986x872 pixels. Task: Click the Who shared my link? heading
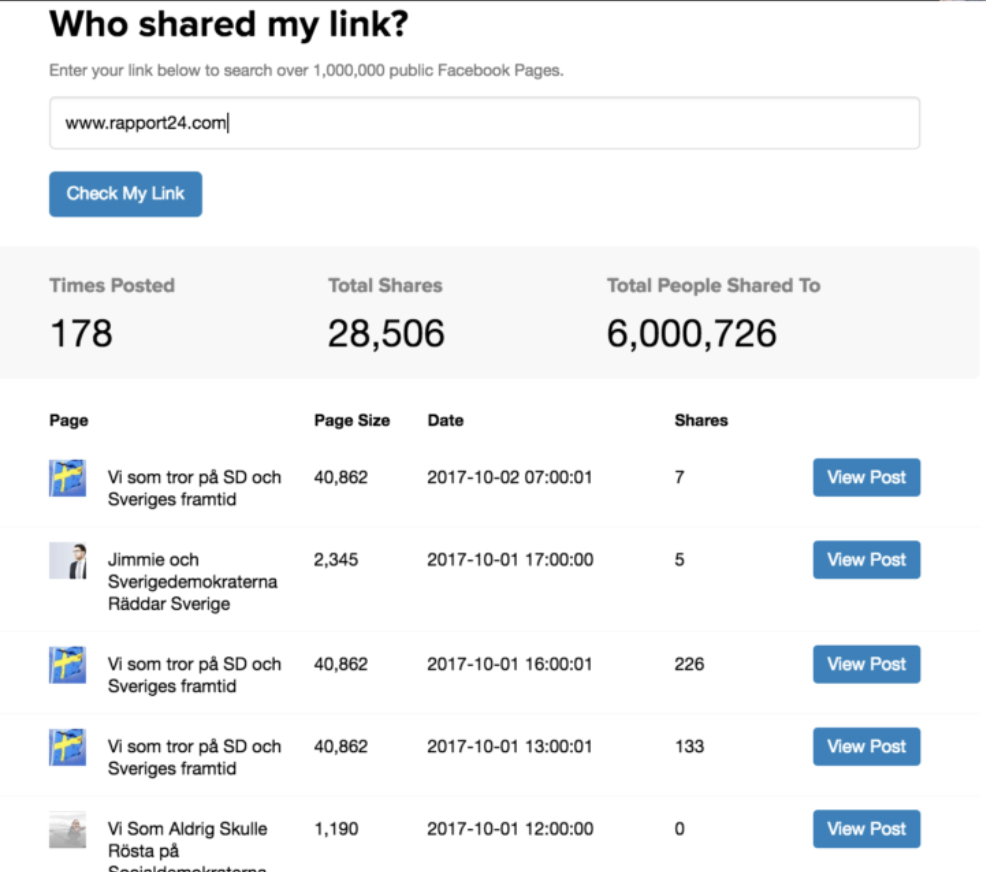pos(229,25)
